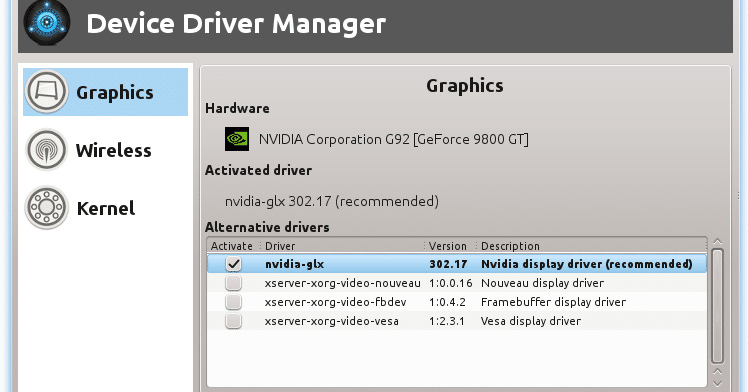Open the Wireless category icon
748x392 pixels.
click(47, 150)
